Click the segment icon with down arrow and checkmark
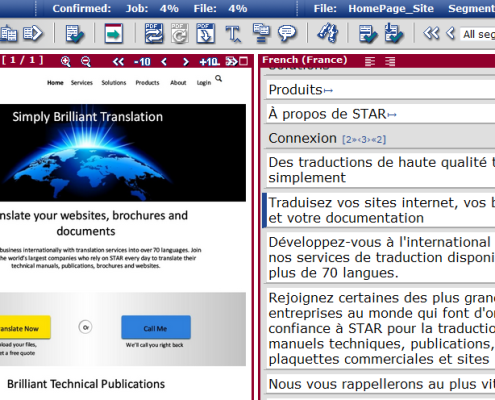Viewport: 495px width, 400px height. [394, 33]
